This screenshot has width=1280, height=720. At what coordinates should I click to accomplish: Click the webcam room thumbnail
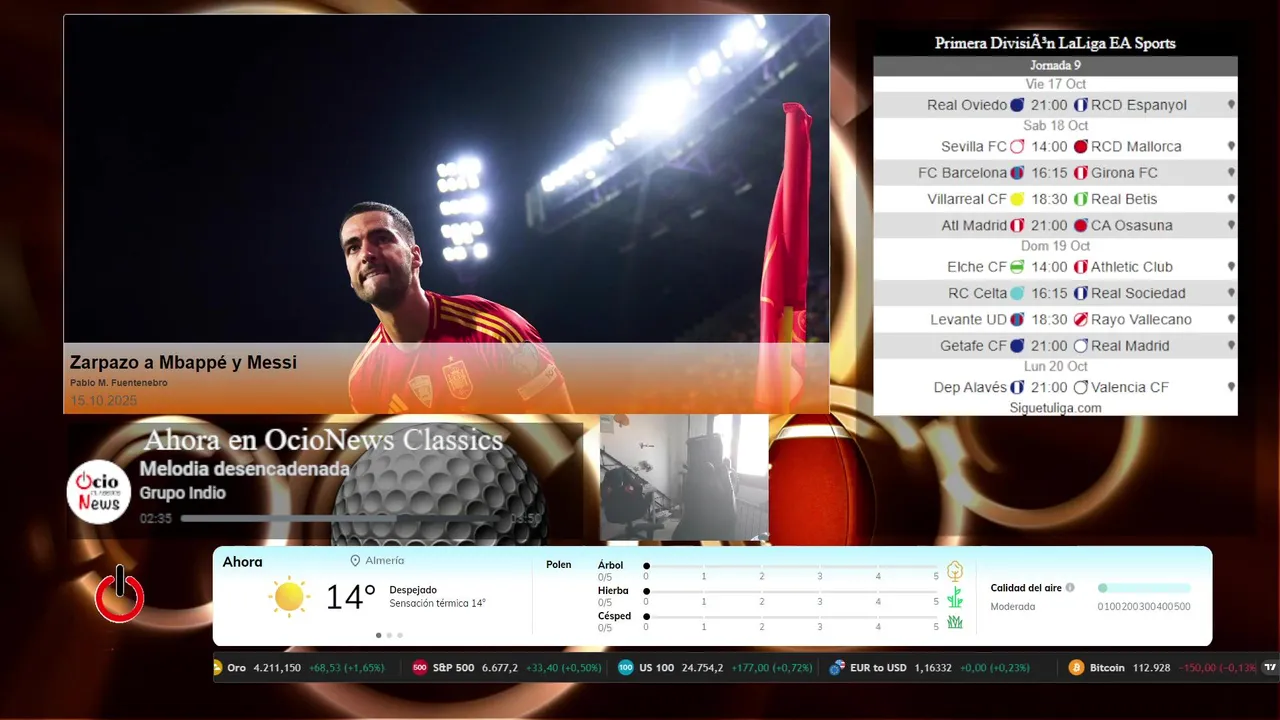pos(684,478)
